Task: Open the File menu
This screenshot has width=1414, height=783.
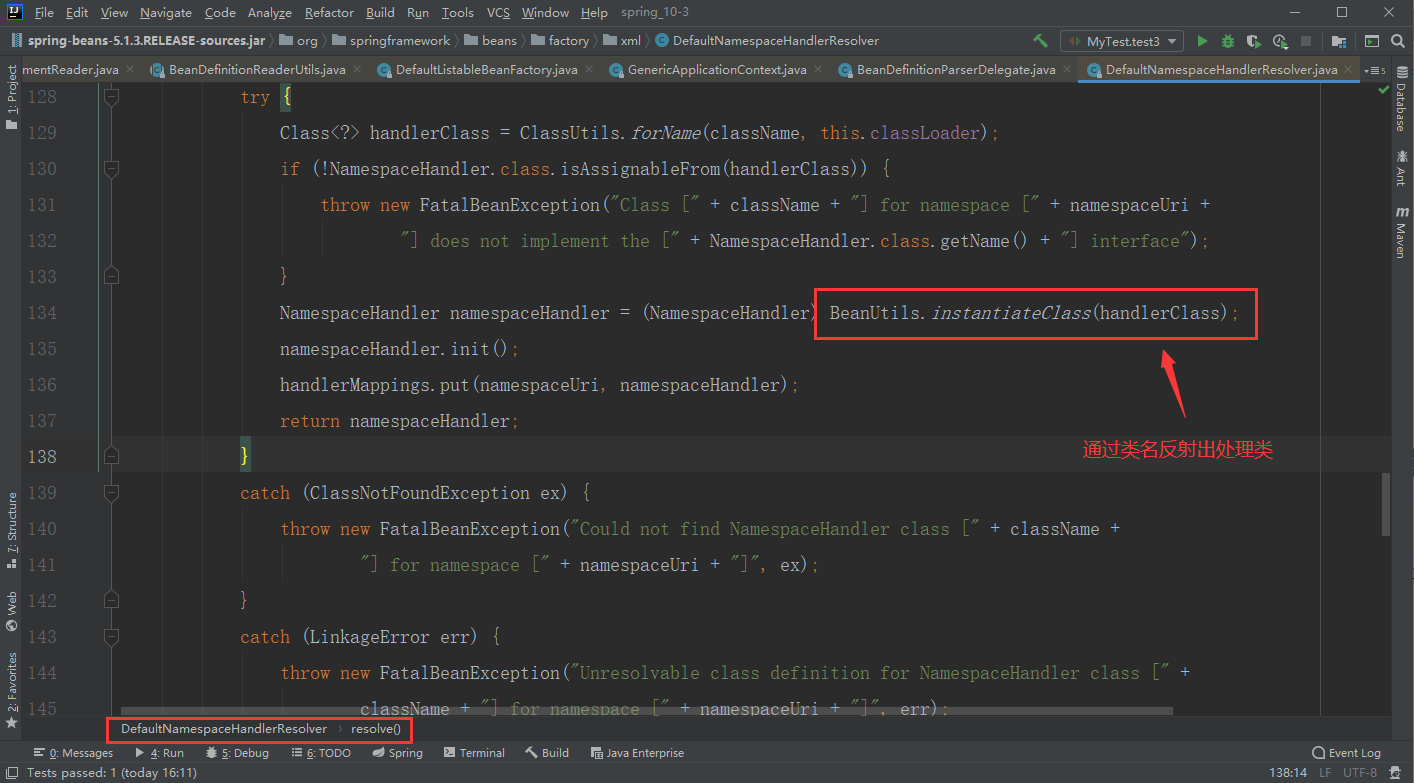Action: pos(44,13)
